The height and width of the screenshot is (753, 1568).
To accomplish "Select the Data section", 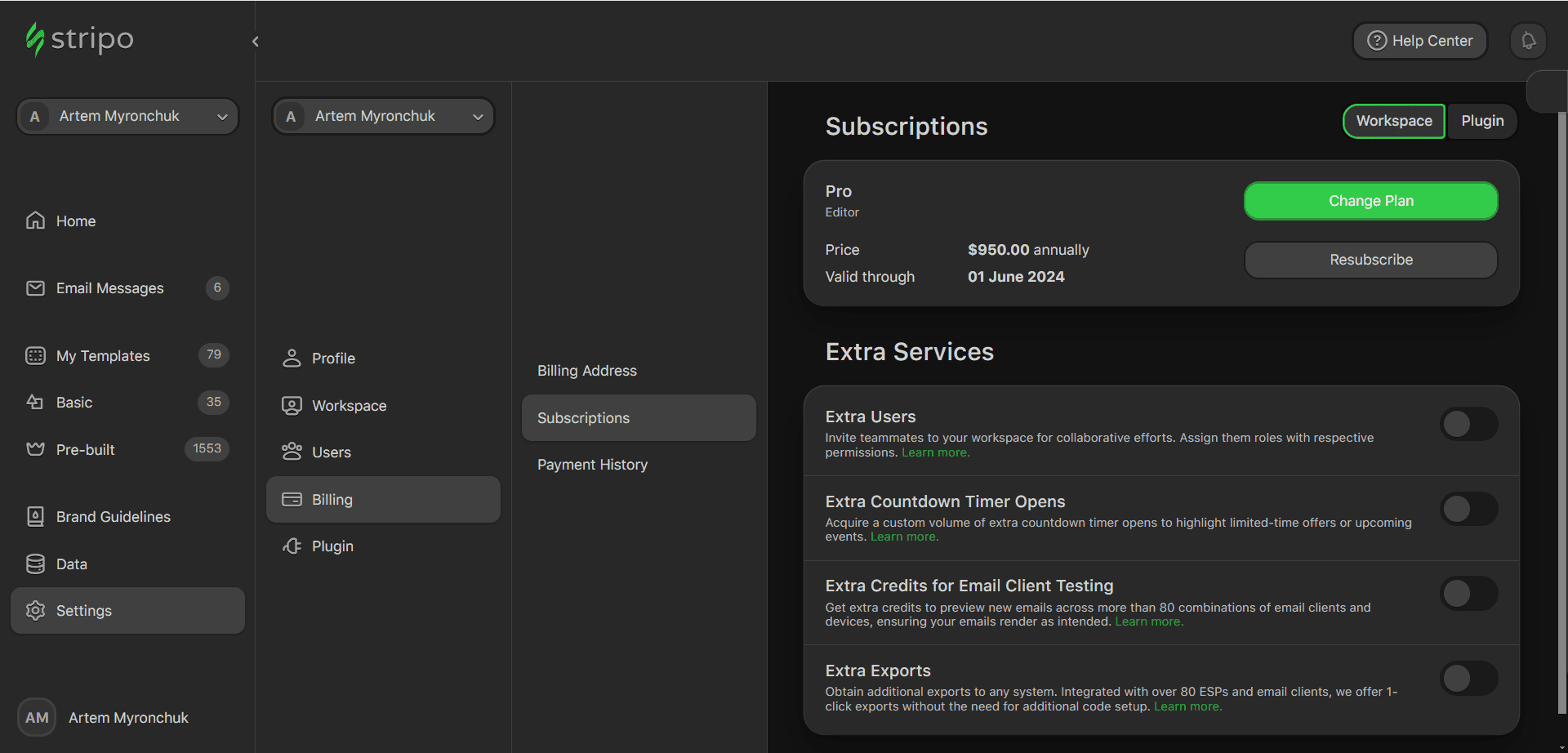I will pos(71,564).
